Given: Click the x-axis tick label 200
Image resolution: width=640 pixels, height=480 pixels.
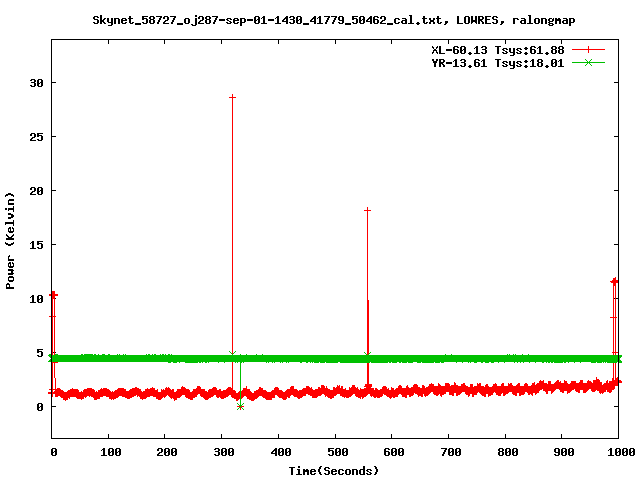Looking at the screenshot, I should (x=167, y=452).
